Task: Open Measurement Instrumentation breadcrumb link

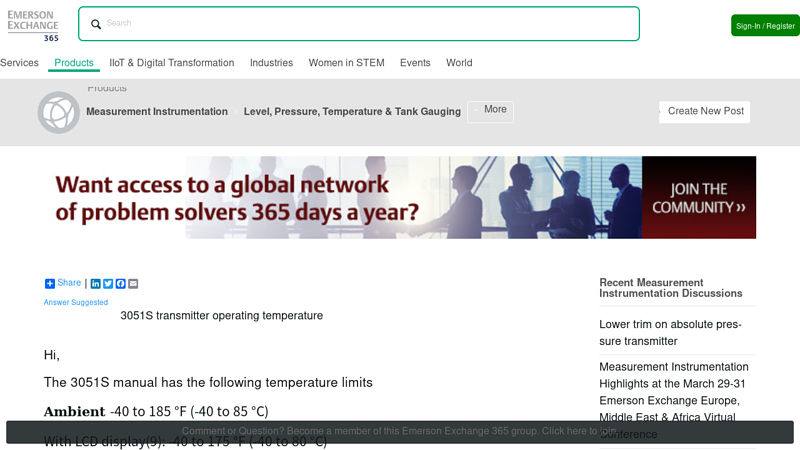Action: pos(157,111)
